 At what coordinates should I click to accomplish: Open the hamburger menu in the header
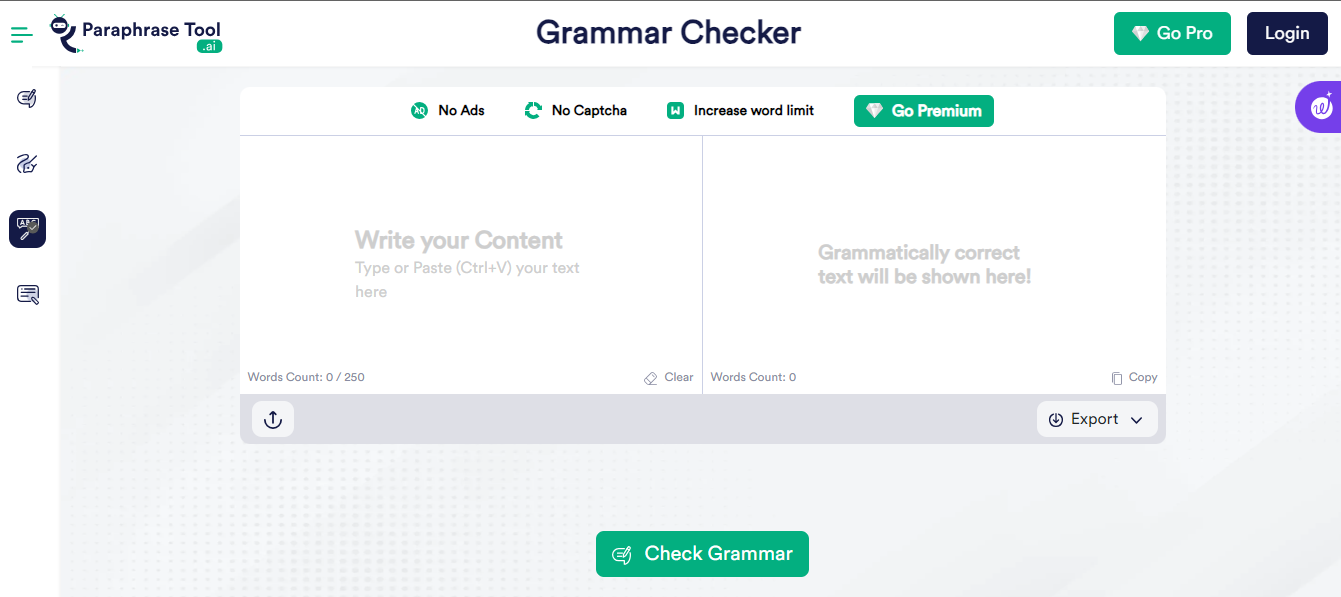point(22,35)
